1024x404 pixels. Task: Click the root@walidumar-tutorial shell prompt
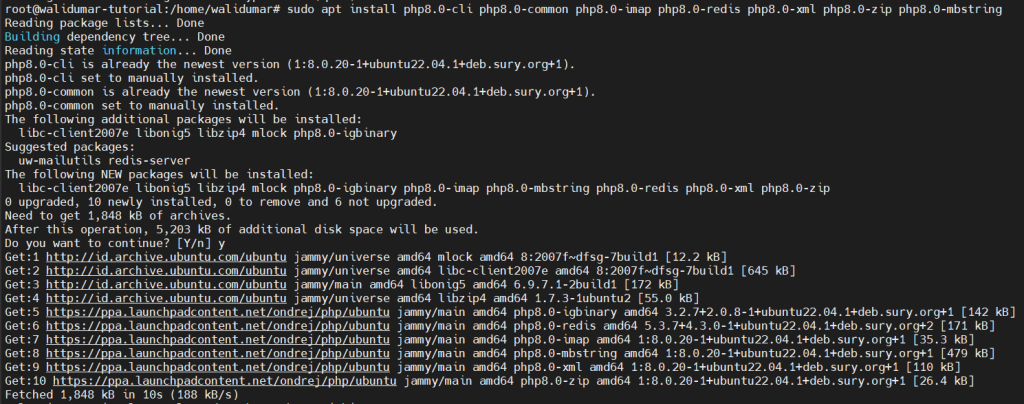click(142, 9)
